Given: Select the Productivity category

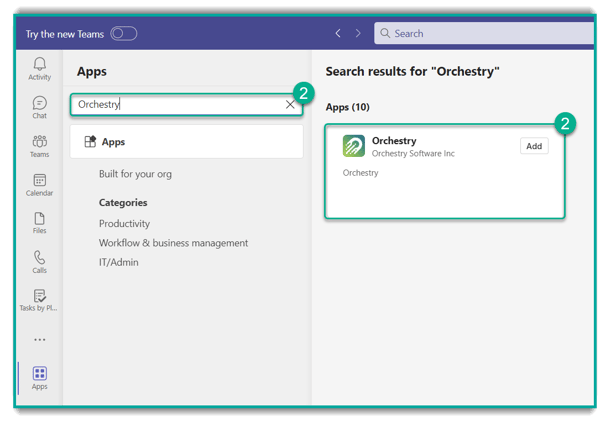Looking at the screenshot, I should pyautogui.click(x=124, y=224).
